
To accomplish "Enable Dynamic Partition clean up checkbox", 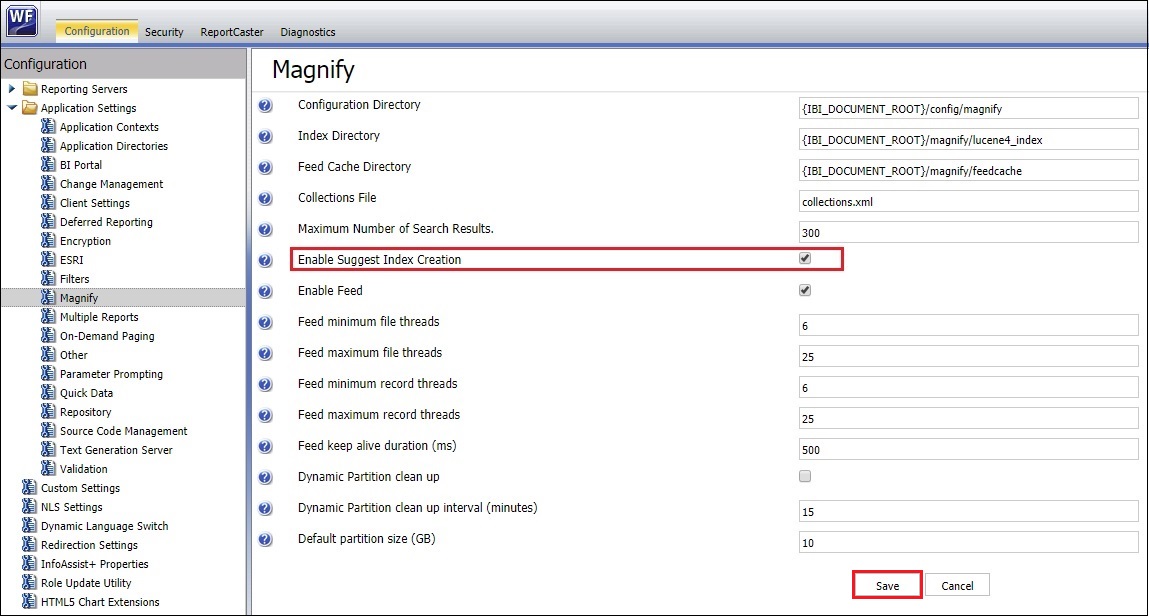I will click(805, 477).
